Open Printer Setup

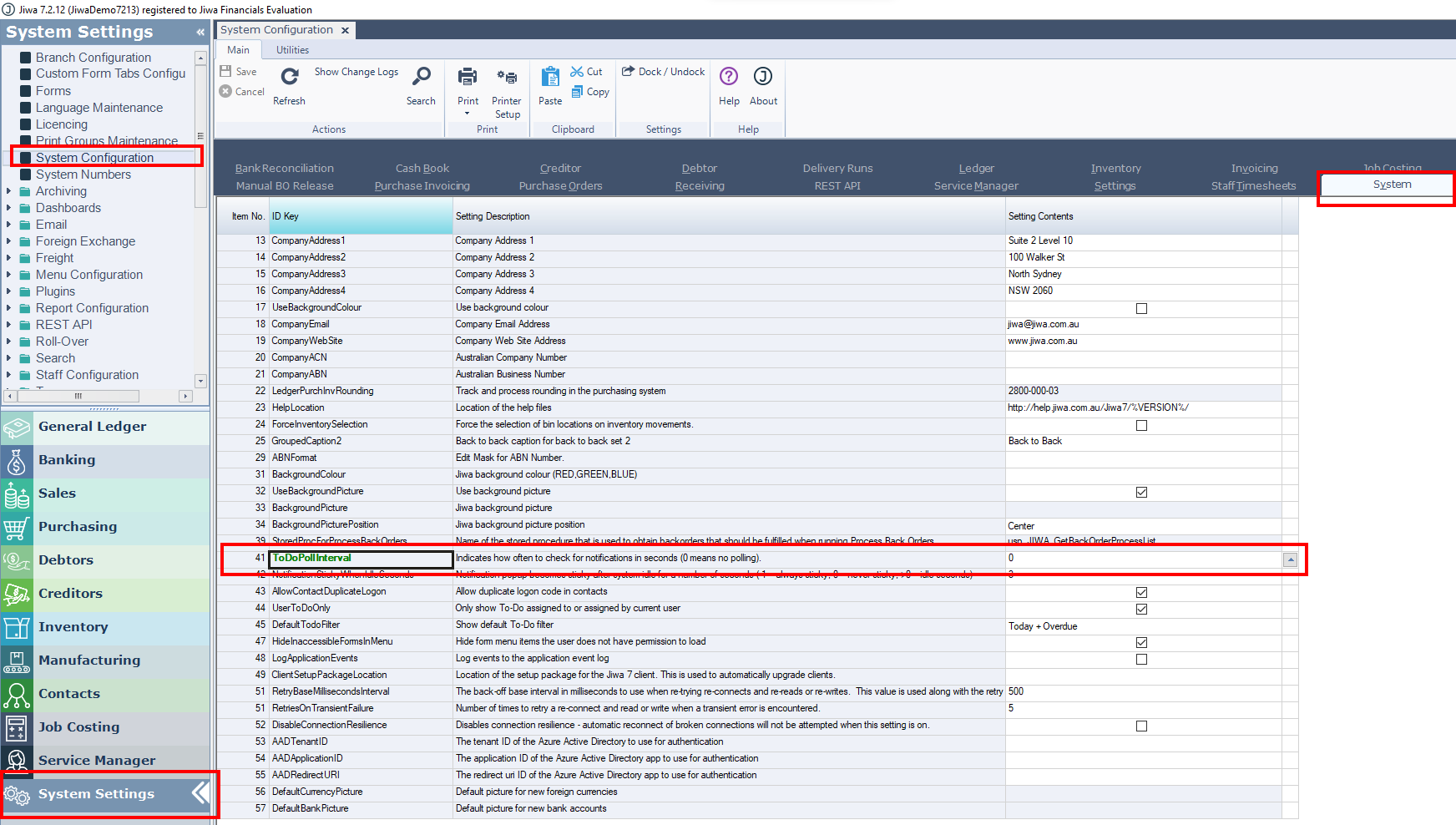coord(507,78)
